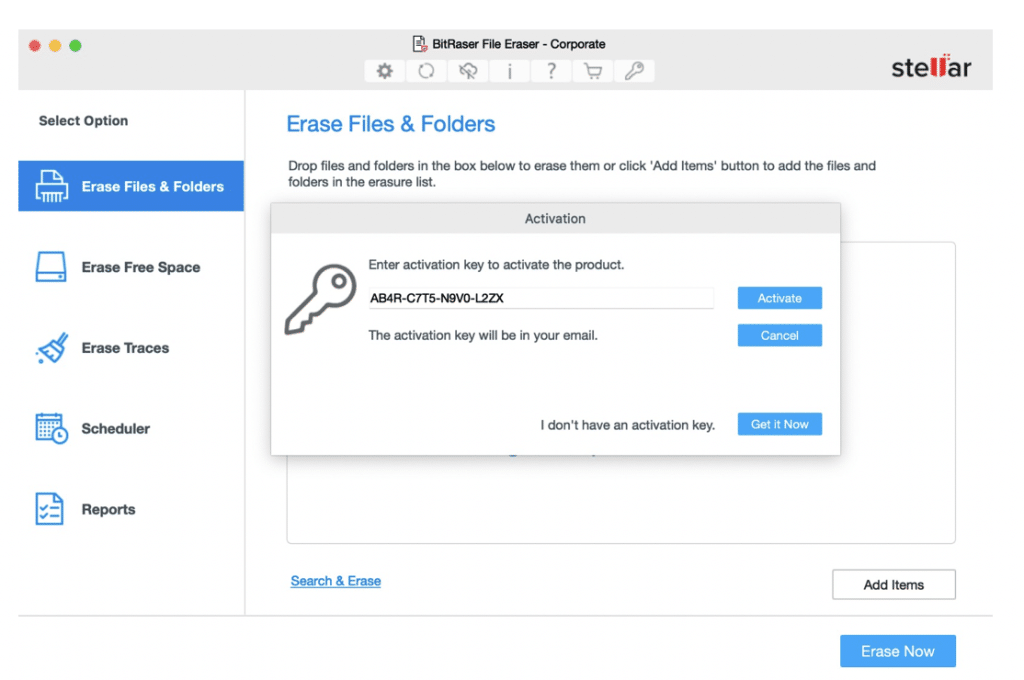
Task: Select Erase Files & Folders option
Action: [131, 186]
